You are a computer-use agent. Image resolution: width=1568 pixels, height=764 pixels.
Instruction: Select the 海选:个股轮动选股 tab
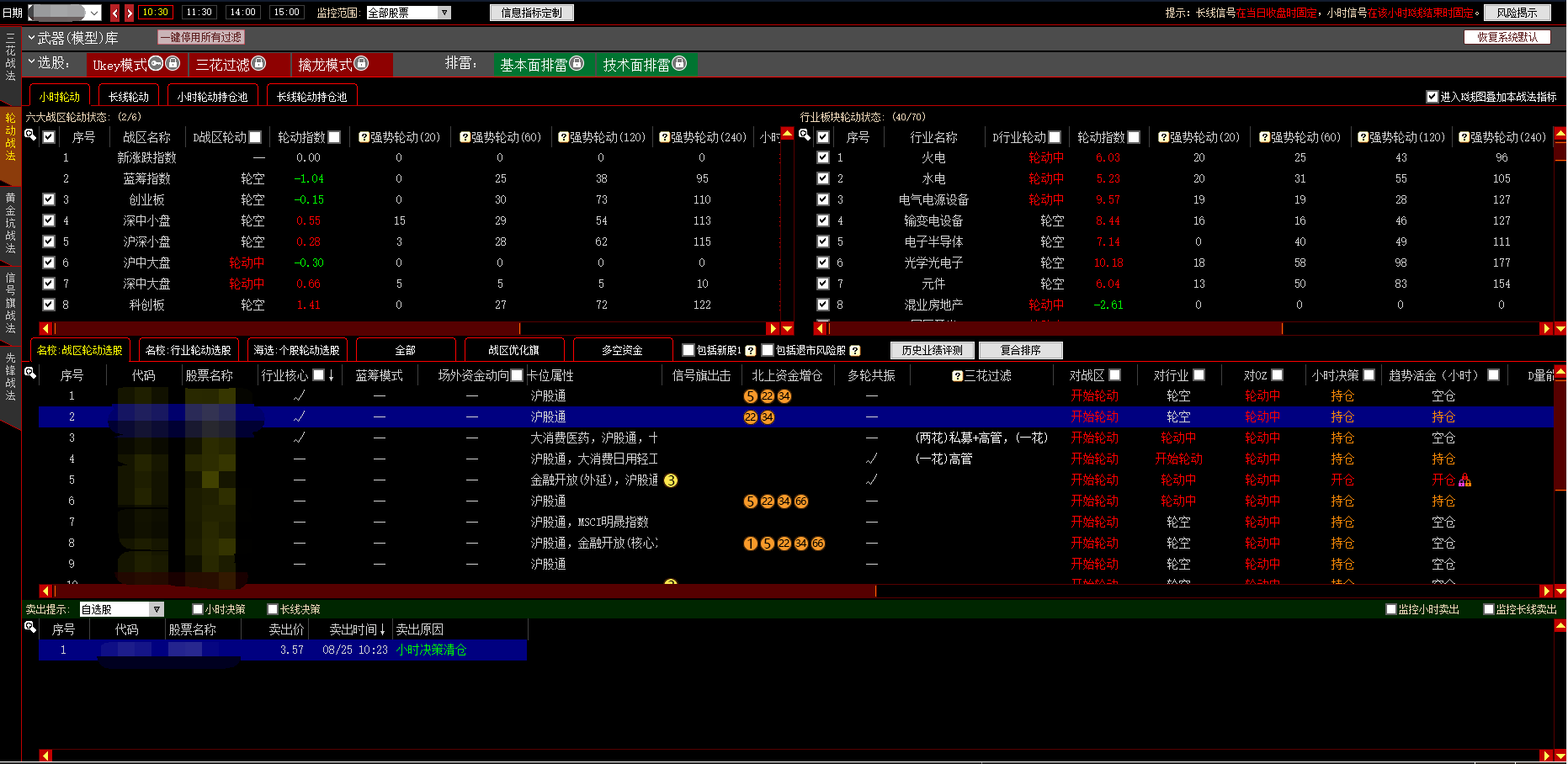tap(296, 350)
